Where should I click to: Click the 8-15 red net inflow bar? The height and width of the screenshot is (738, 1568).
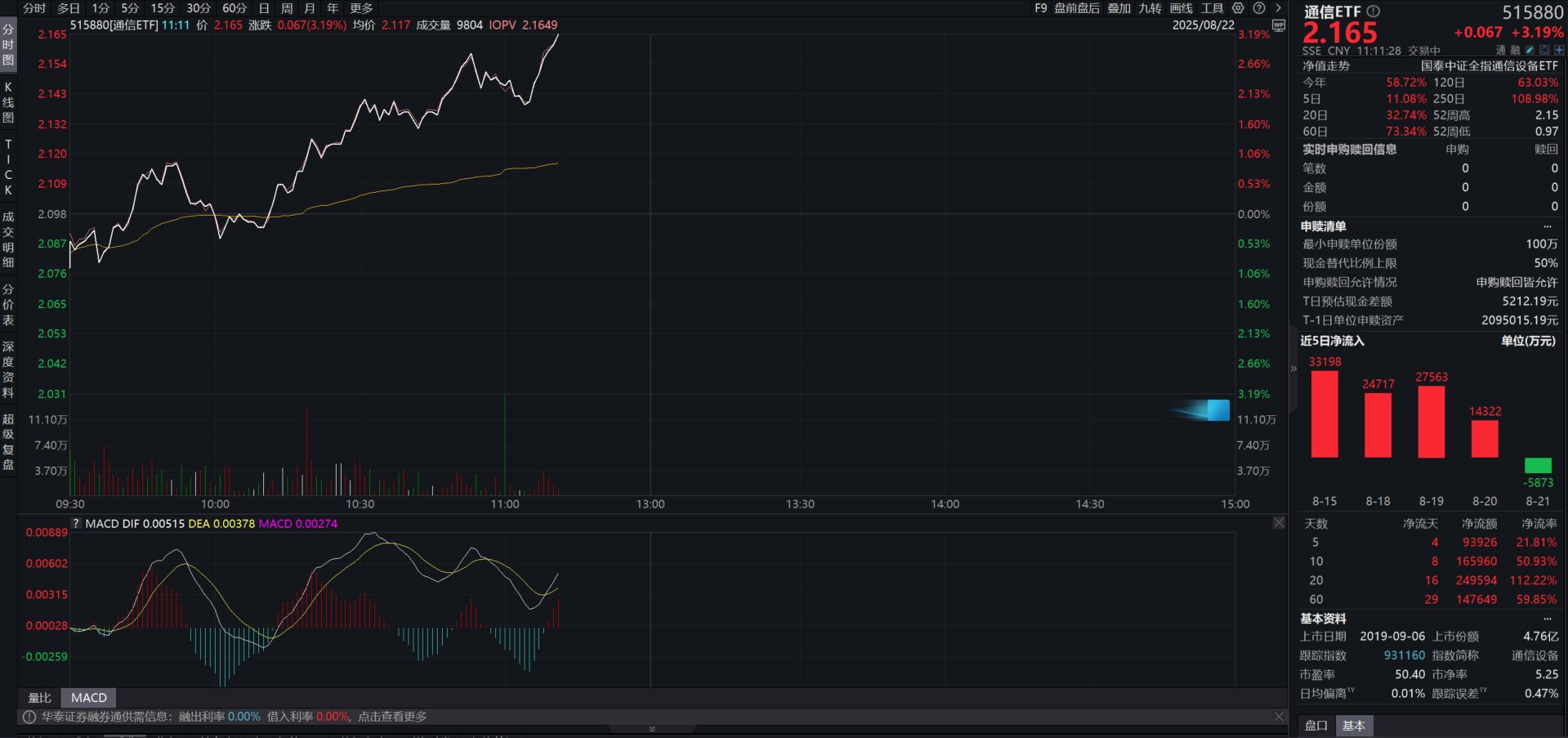click(1325, 414)
